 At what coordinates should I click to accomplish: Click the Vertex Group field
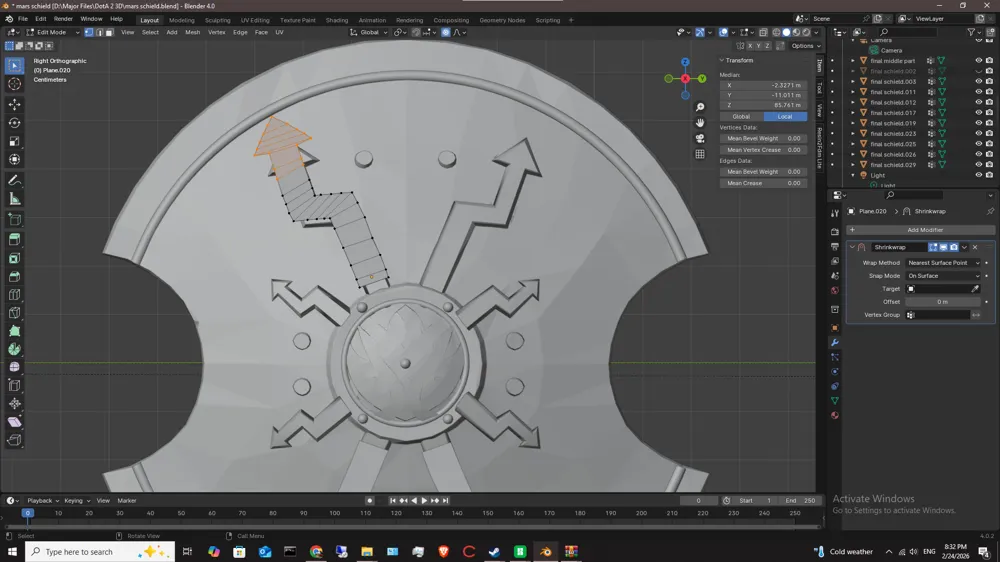(x=938, y=315)
